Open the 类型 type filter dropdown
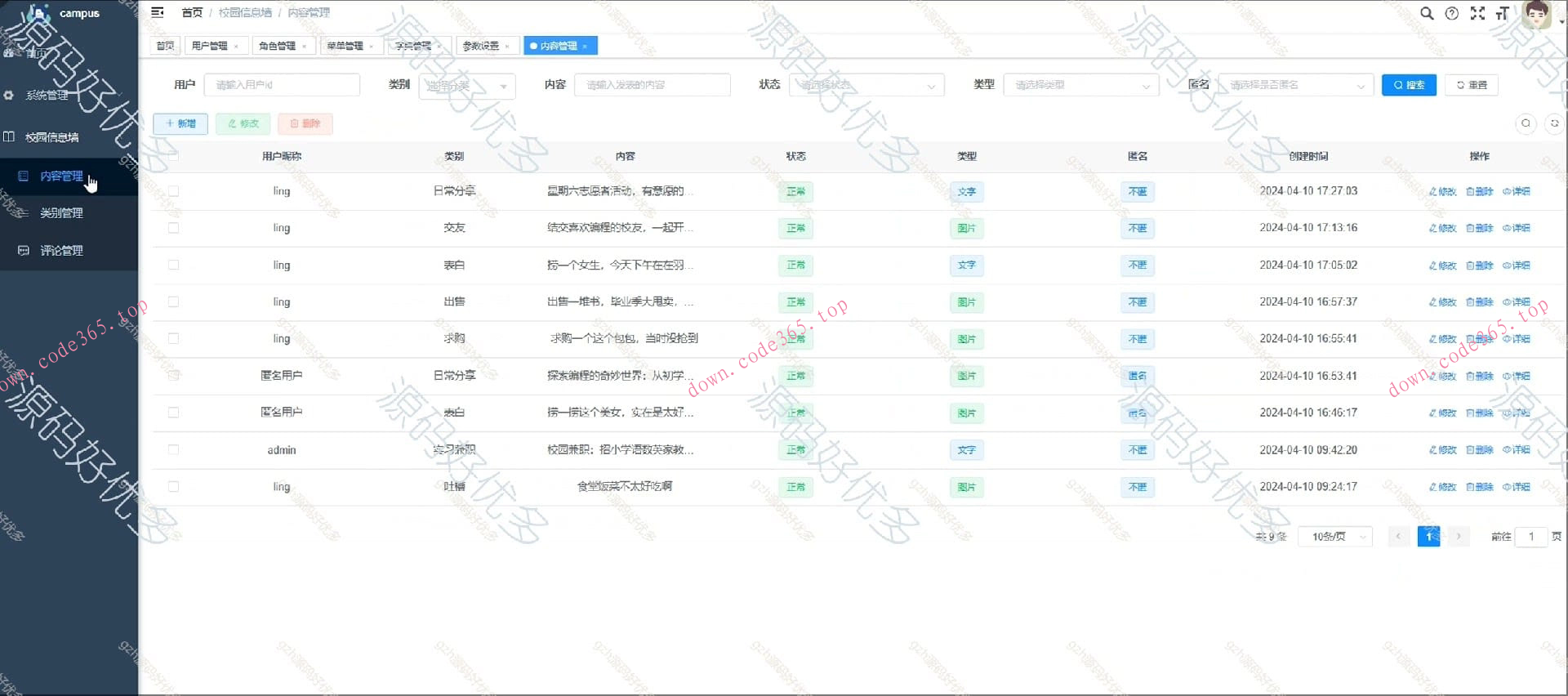The image size is (1568, 696). tap(1081, 85)
